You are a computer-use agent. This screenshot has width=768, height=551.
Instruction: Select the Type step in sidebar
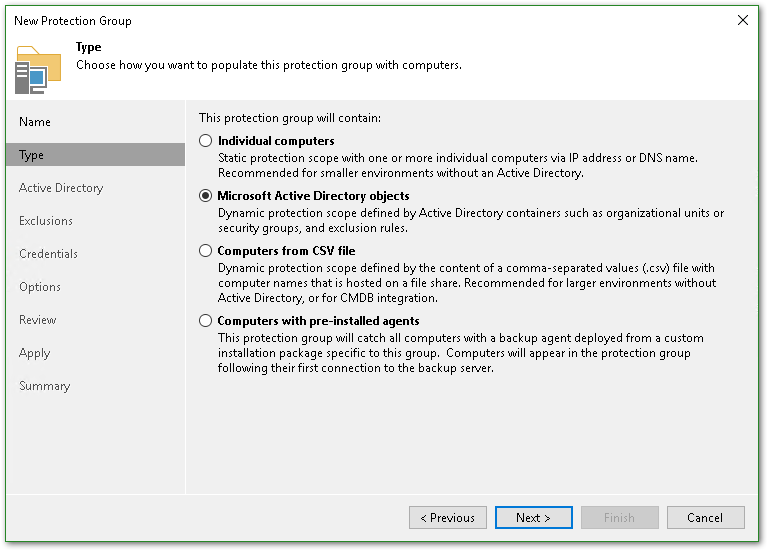click(x=32, y=155)
